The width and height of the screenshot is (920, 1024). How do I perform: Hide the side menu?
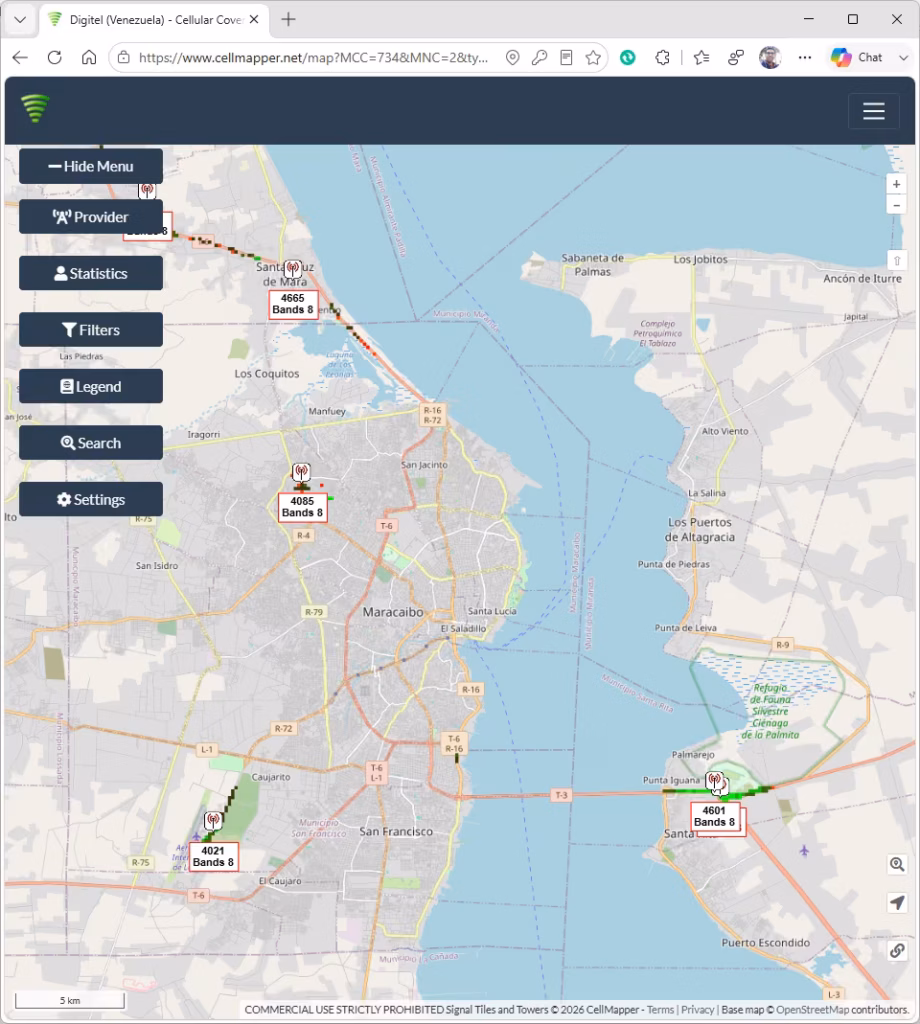pos(91,167)
